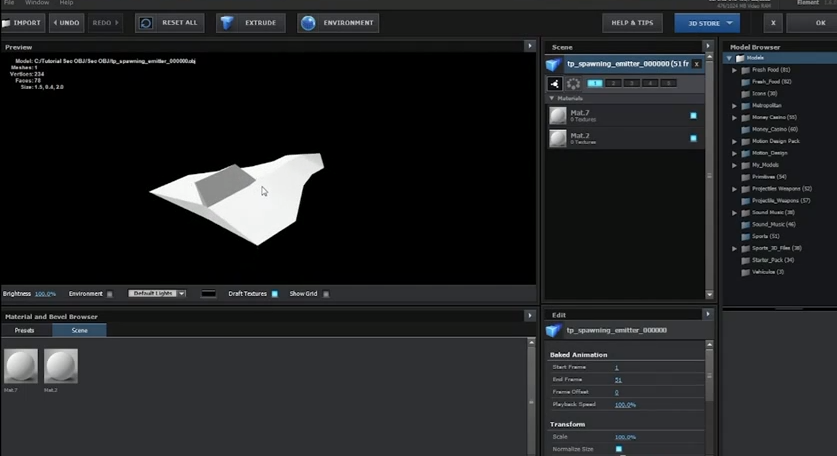Expand the Money Casino (55) folder arrow
837x456 pixels.
pyautogui.click(x=735, y=117)
